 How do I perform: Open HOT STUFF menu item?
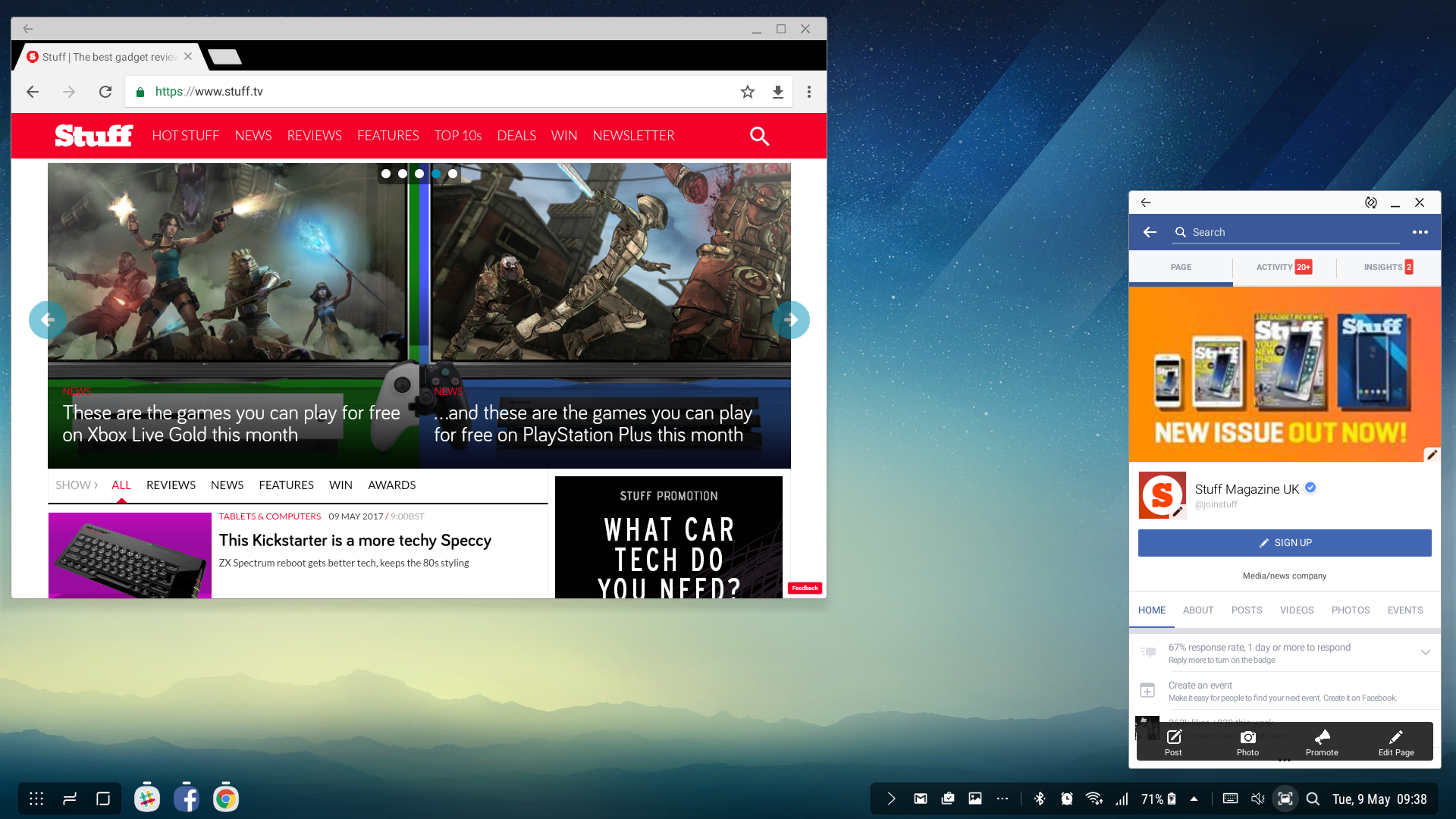[186, 136]
